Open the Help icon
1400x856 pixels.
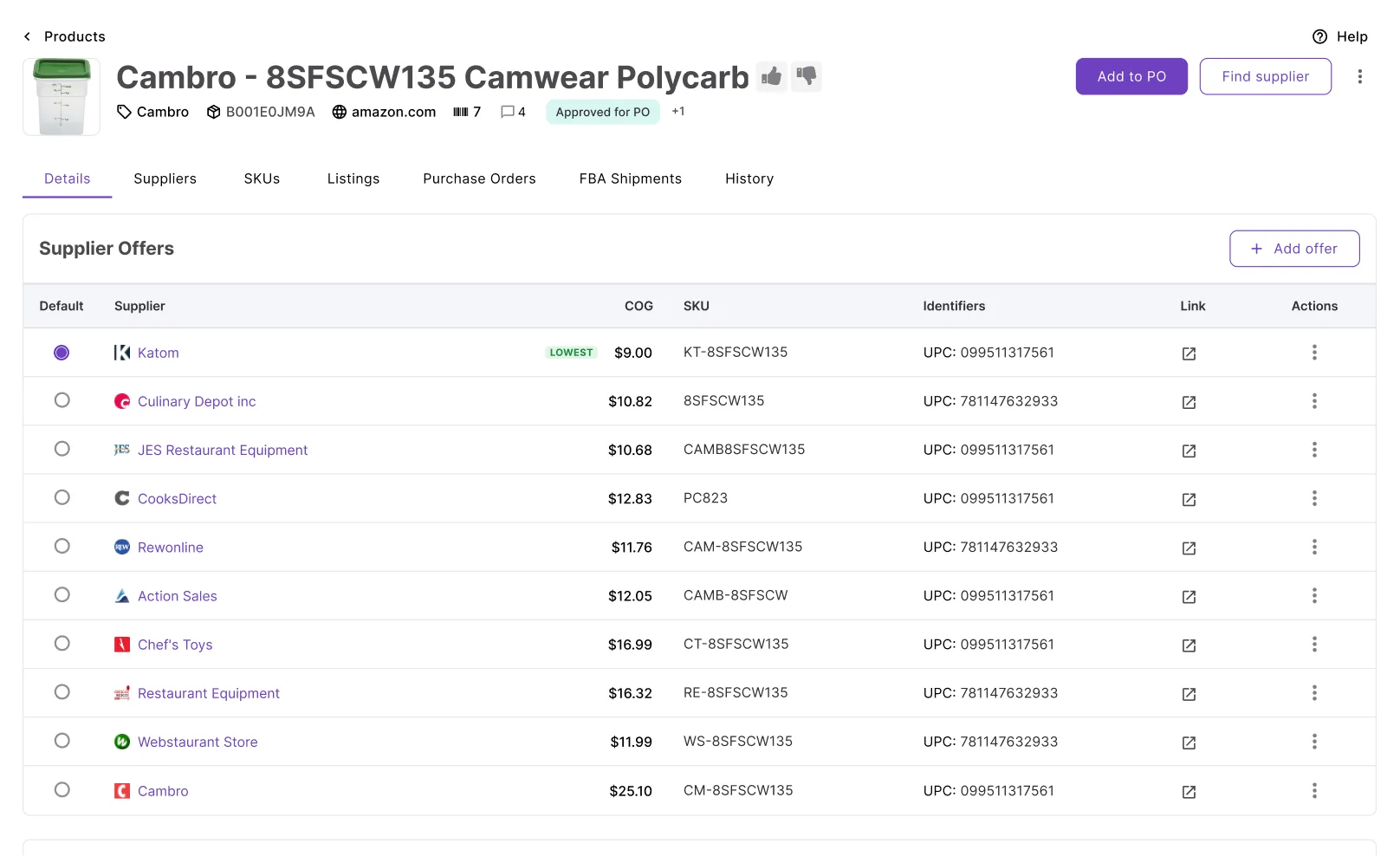point(1320,36)
